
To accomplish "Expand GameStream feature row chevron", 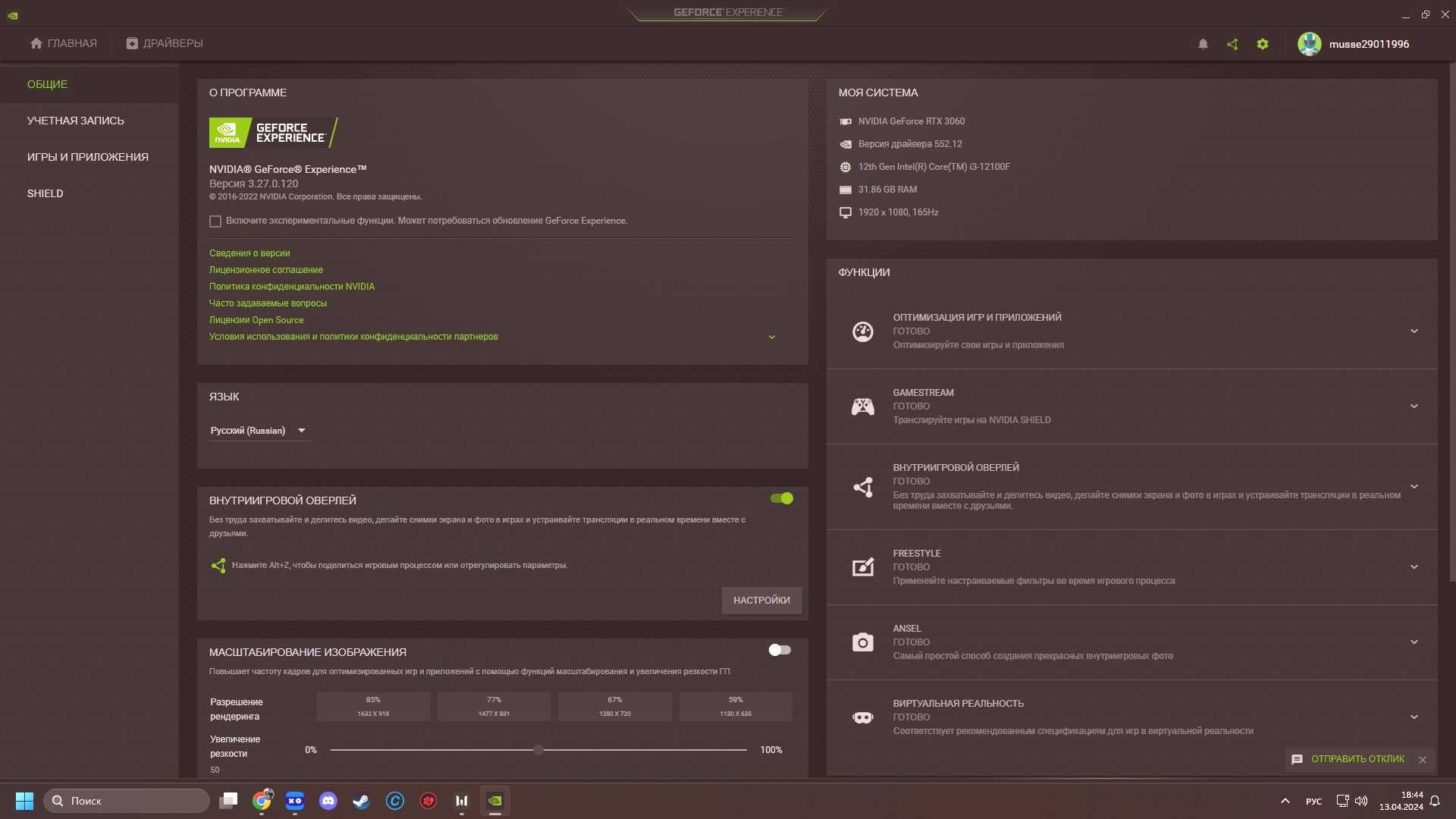I will tap(1414, 406).
